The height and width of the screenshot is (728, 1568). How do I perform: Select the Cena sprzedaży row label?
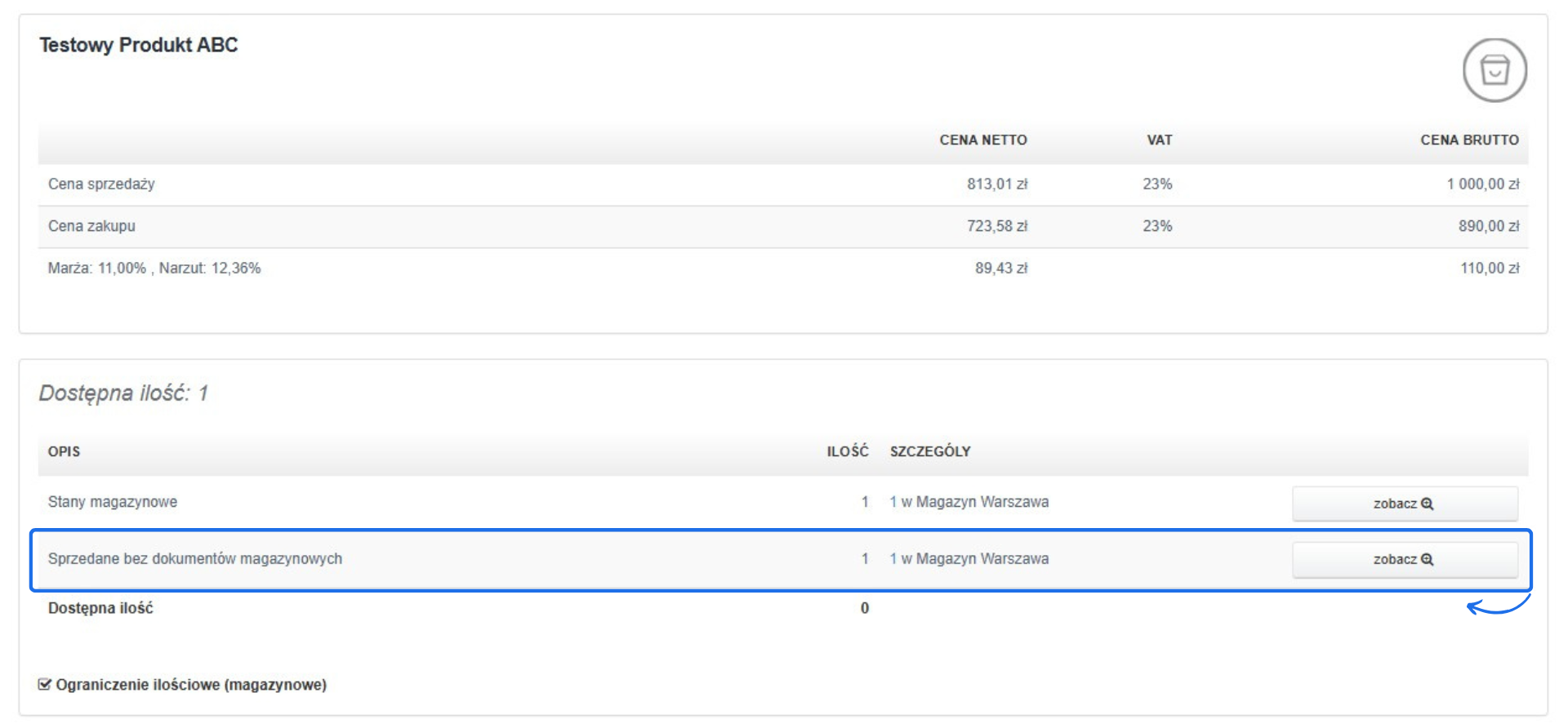pyautogui.click(x=101, y=184)
